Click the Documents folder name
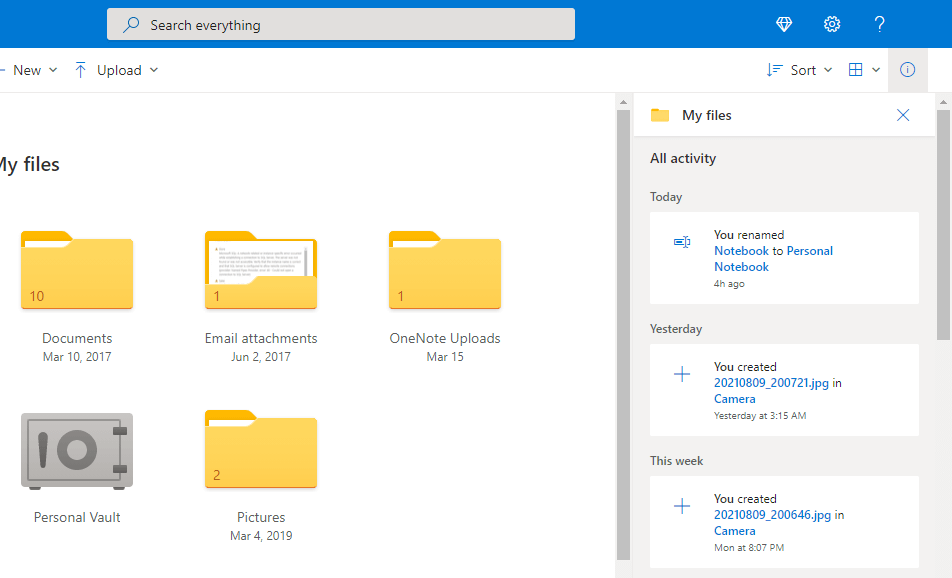Image resolution: width=952 pixels, height=578 pixels. (77, 338)
